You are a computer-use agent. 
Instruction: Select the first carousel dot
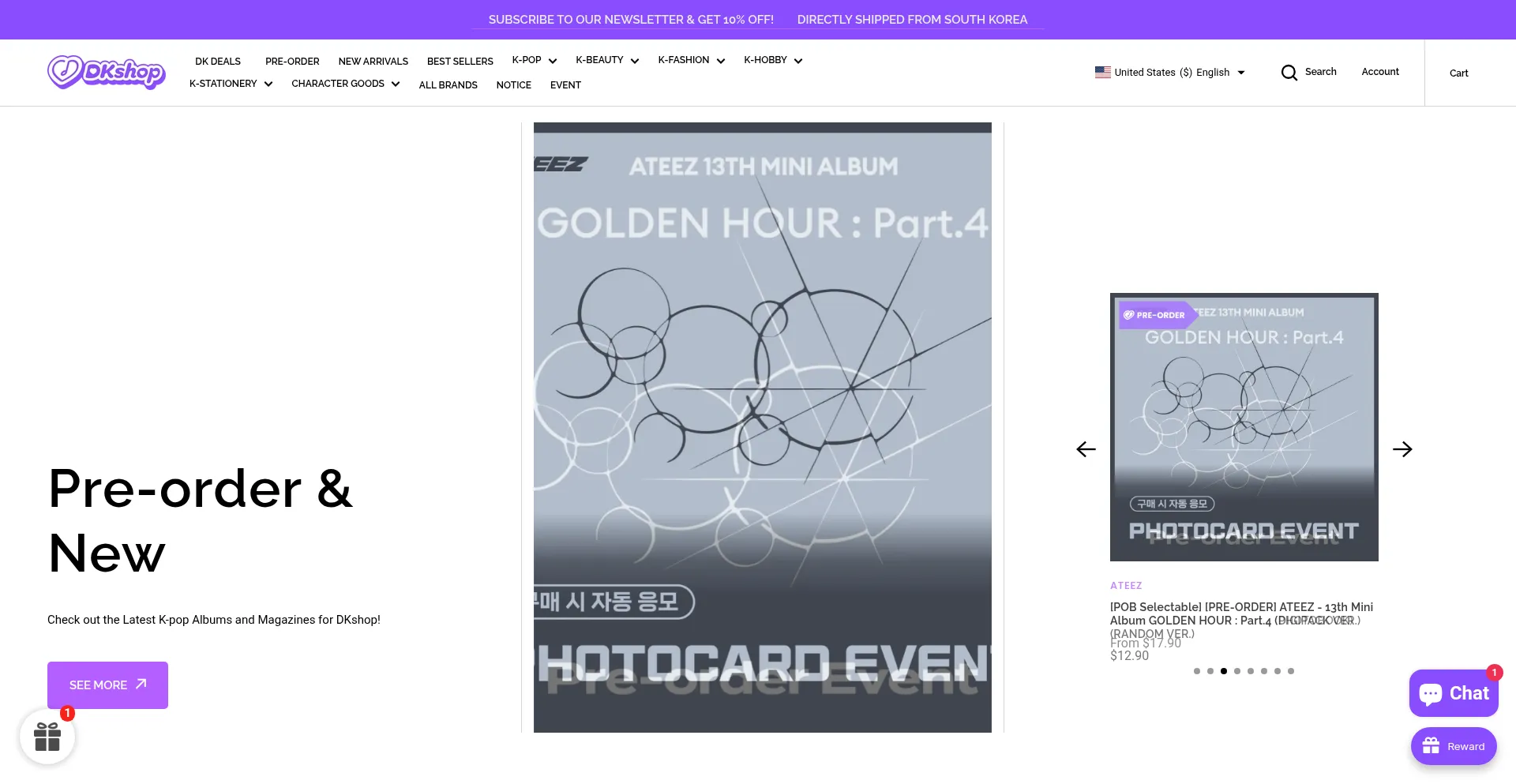point(1197,671)
